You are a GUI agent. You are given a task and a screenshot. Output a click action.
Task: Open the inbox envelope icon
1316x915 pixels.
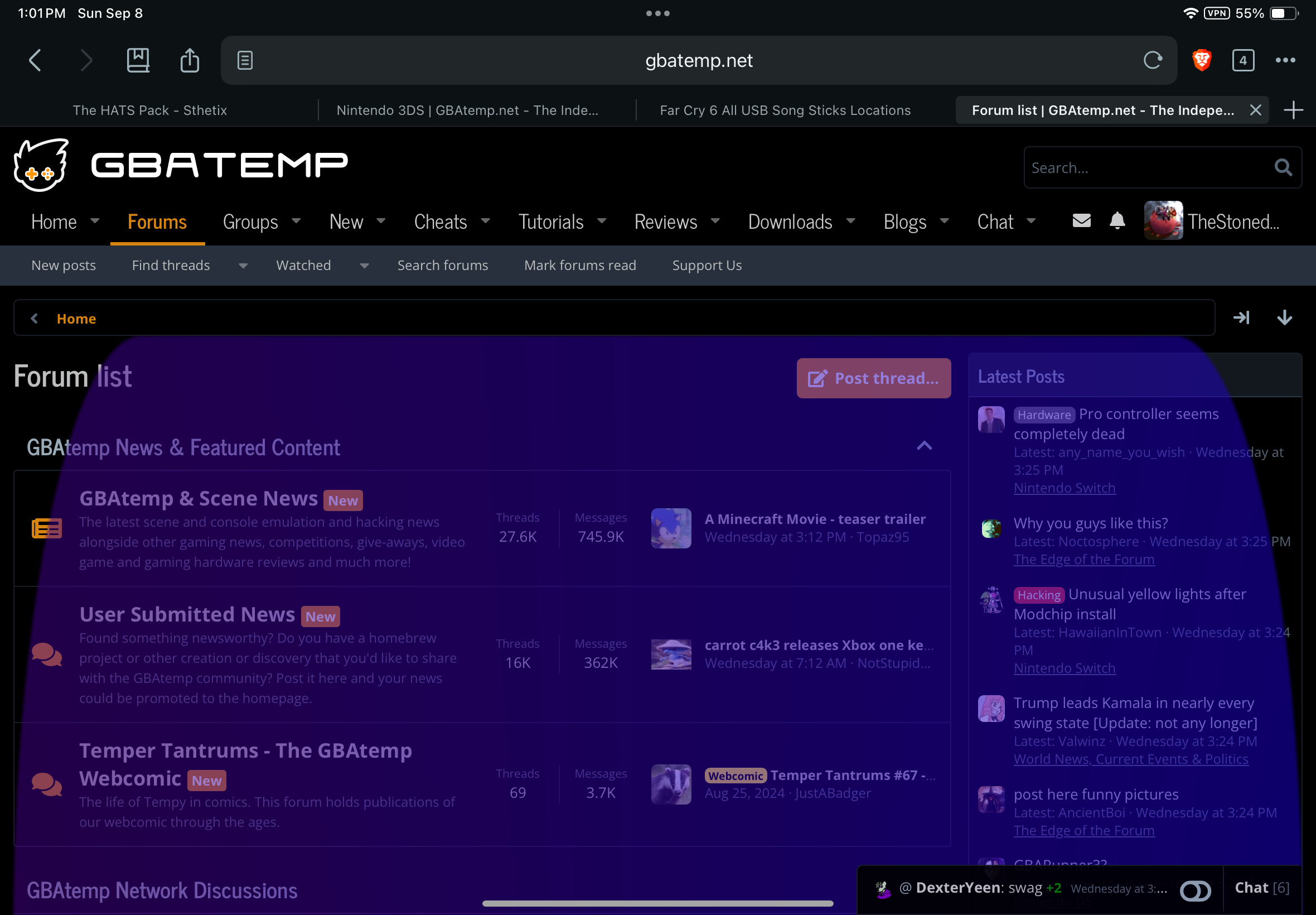click(1082, 221)
